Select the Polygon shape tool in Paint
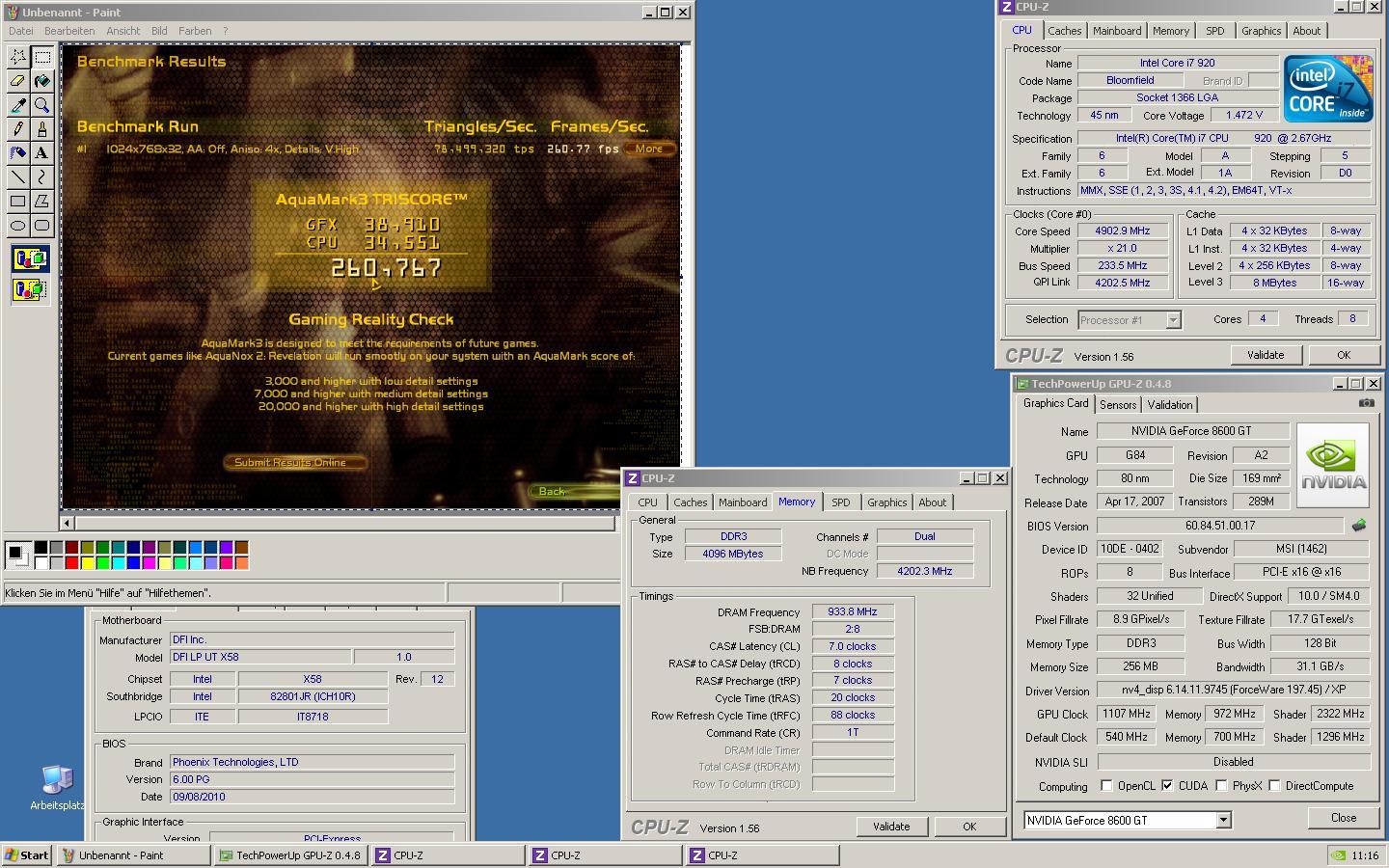The height and width of the screenshot is (868, 1389). click(x=41, y=201)
